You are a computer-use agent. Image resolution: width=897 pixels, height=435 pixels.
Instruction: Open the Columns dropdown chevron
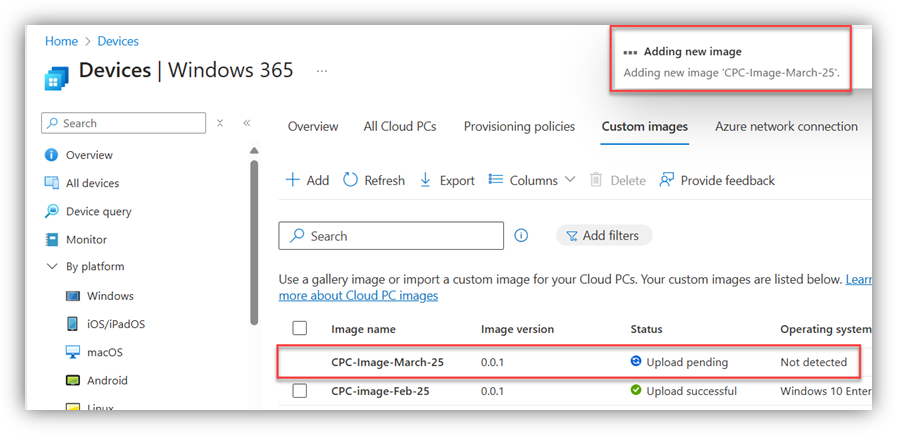[x=570, y=180]
